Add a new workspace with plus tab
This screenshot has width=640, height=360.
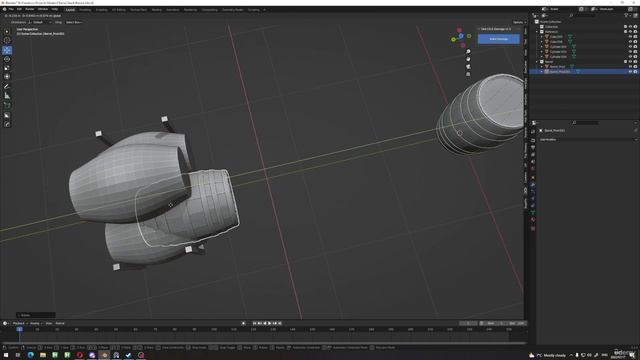[264, 9]
